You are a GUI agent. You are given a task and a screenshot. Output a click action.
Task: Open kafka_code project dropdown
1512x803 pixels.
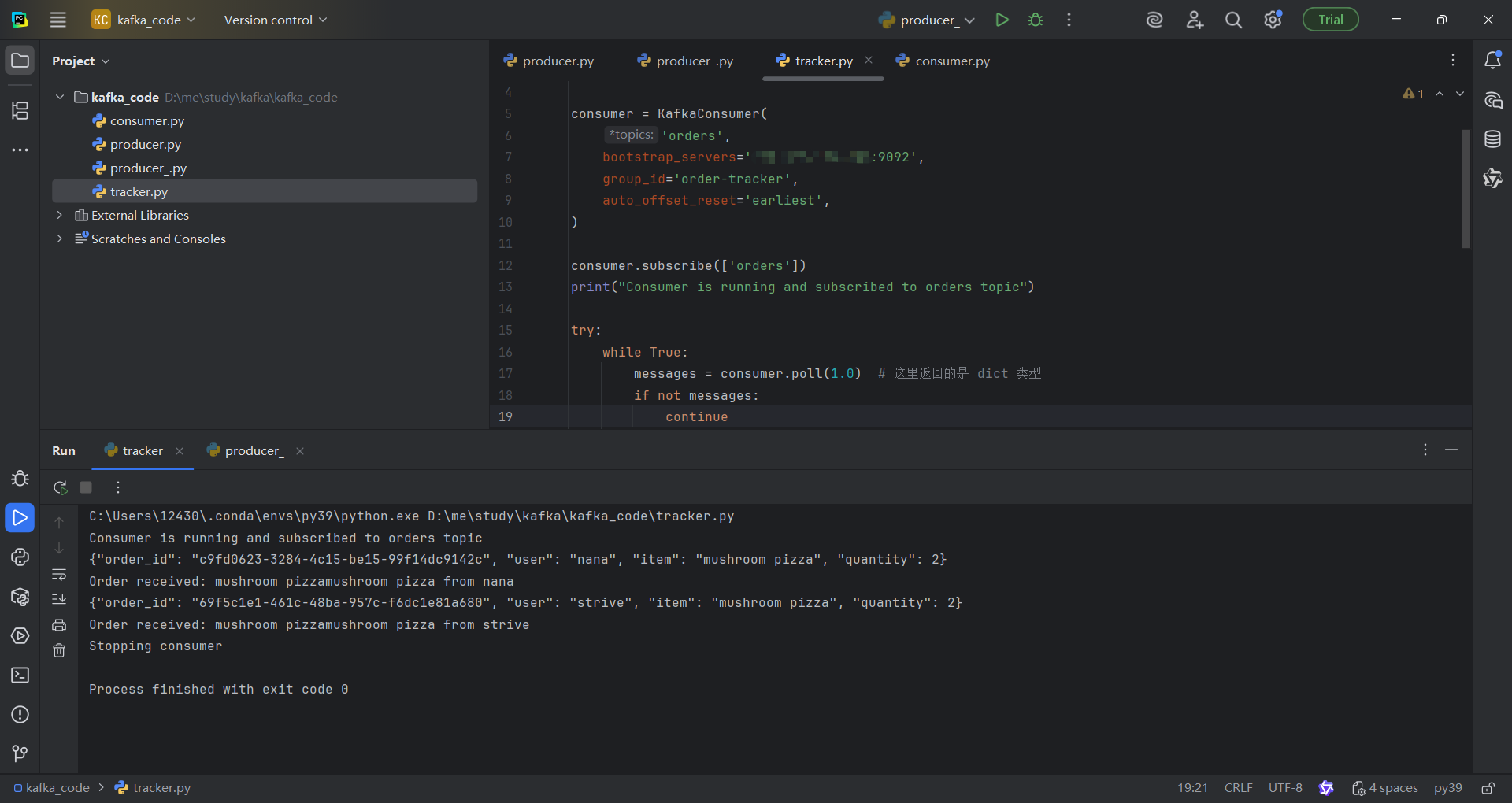tap(144, 20)
